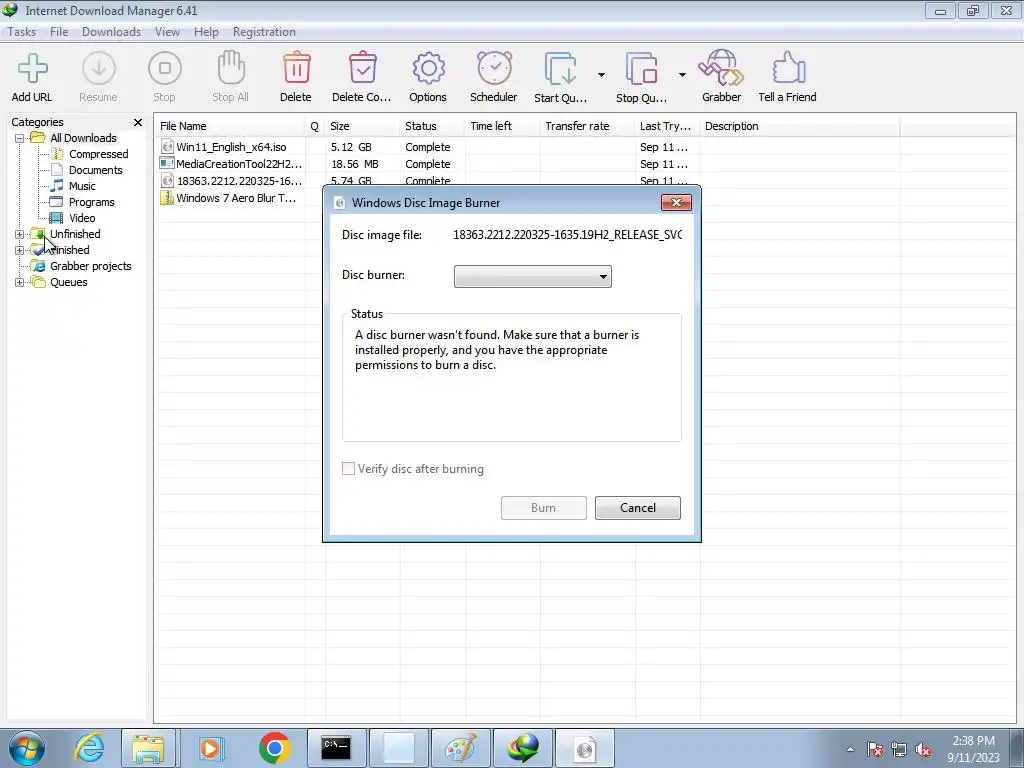Viewport: 1024px width, 768px height.
Task: Open the Scheduler clock icon
Action: [494, 68]
